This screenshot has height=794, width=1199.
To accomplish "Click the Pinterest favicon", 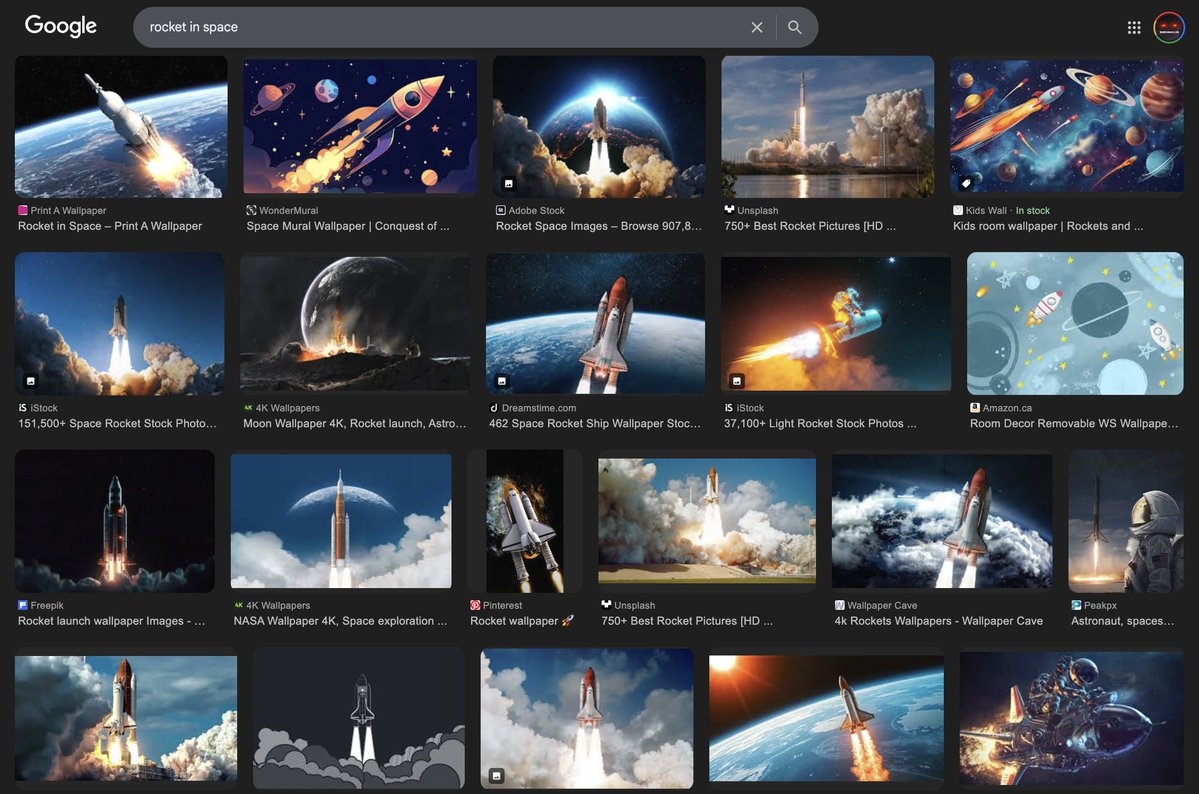I will [x=475, y=605].
